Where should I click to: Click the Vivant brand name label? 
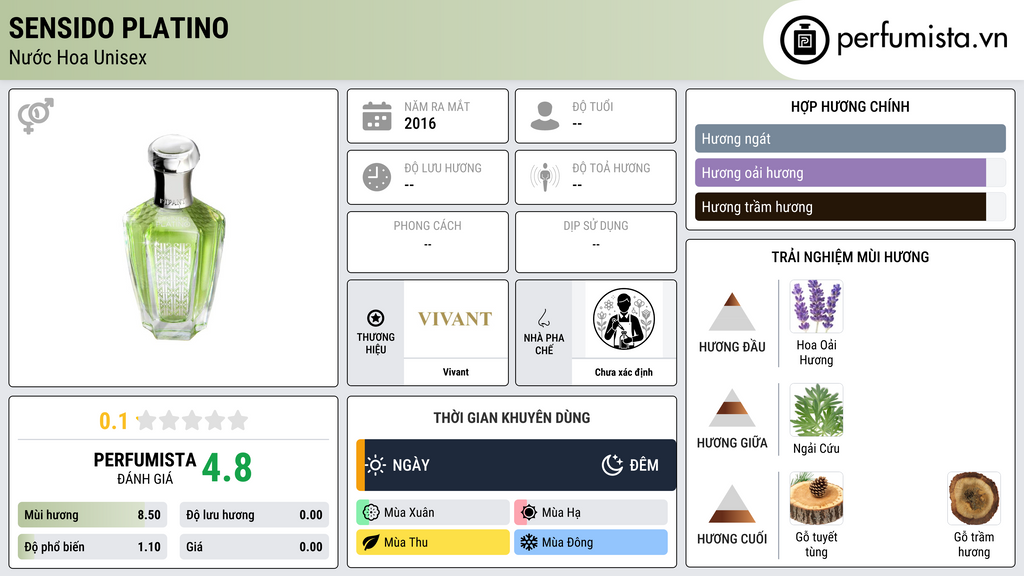coord(455,372)
